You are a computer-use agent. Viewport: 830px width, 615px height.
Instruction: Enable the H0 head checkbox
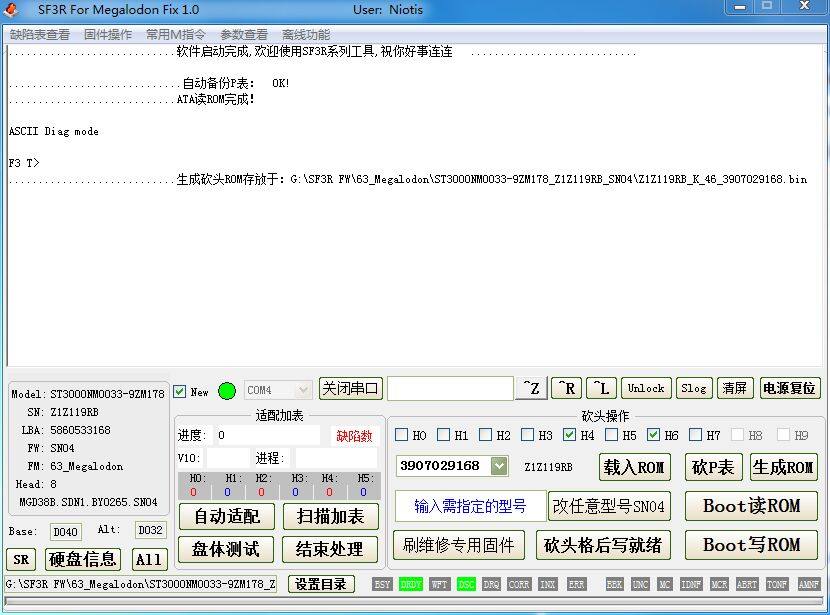[x=401, y=435]
